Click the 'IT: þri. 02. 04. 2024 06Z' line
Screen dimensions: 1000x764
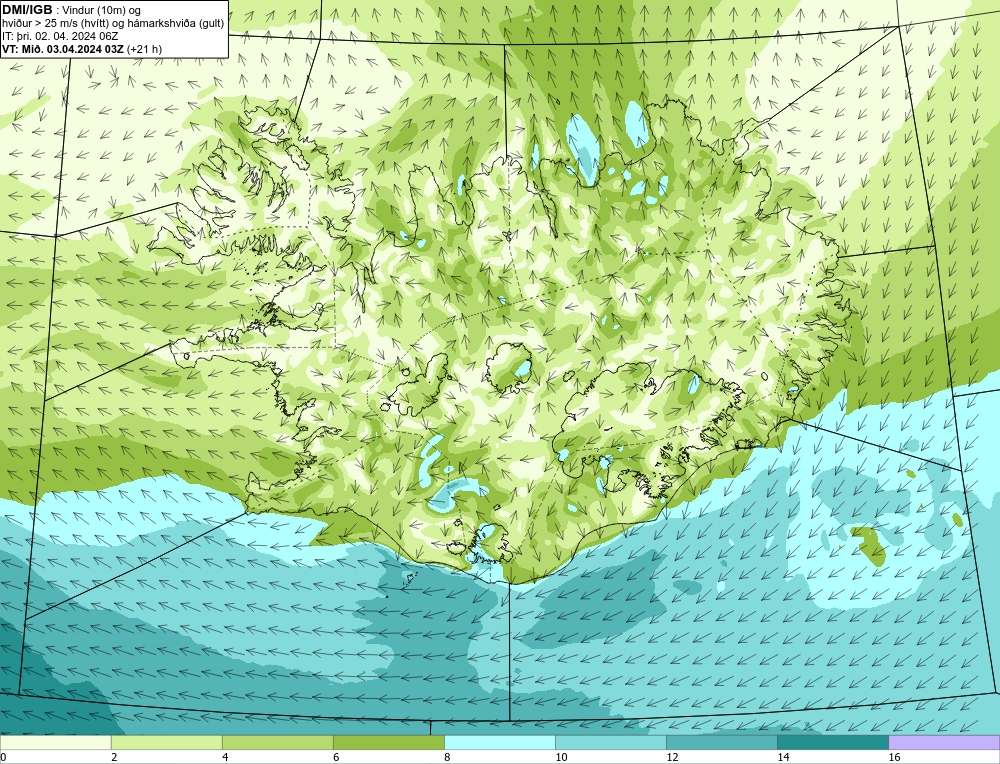click(60, 36)
